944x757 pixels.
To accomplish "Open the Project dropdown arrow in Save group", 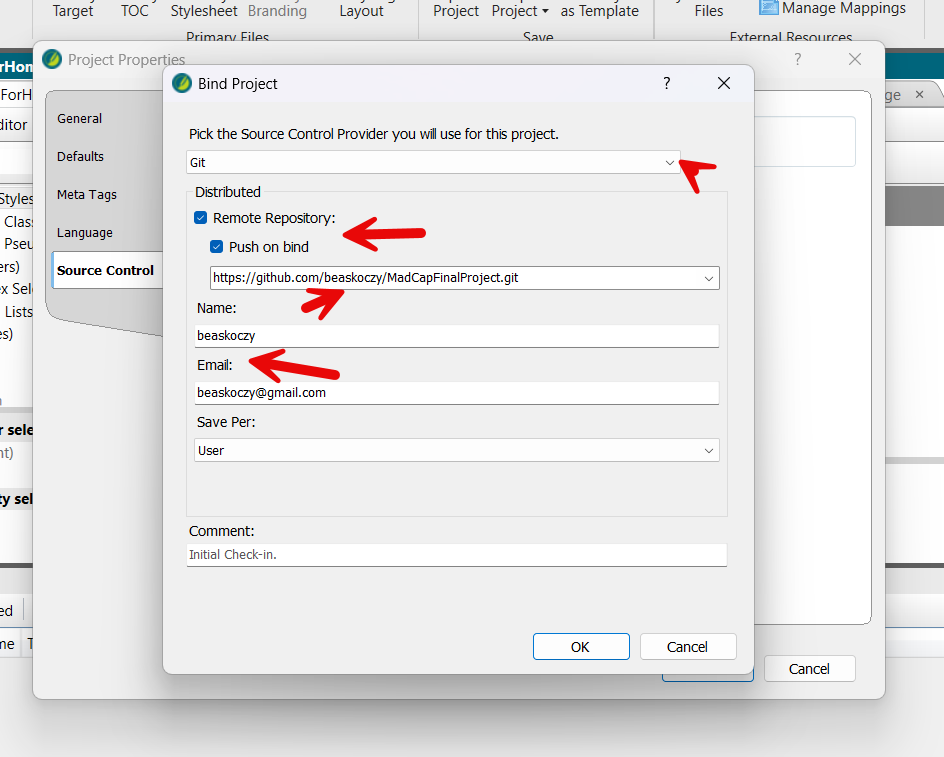I will tap(545, 11).
